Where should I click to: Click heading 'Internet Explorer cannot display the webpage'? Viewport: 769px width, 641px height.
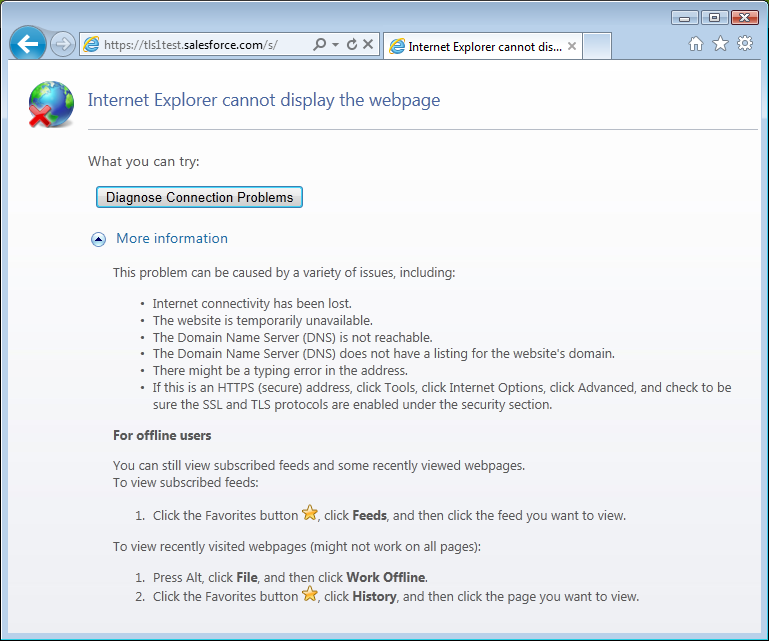[264, 100]
